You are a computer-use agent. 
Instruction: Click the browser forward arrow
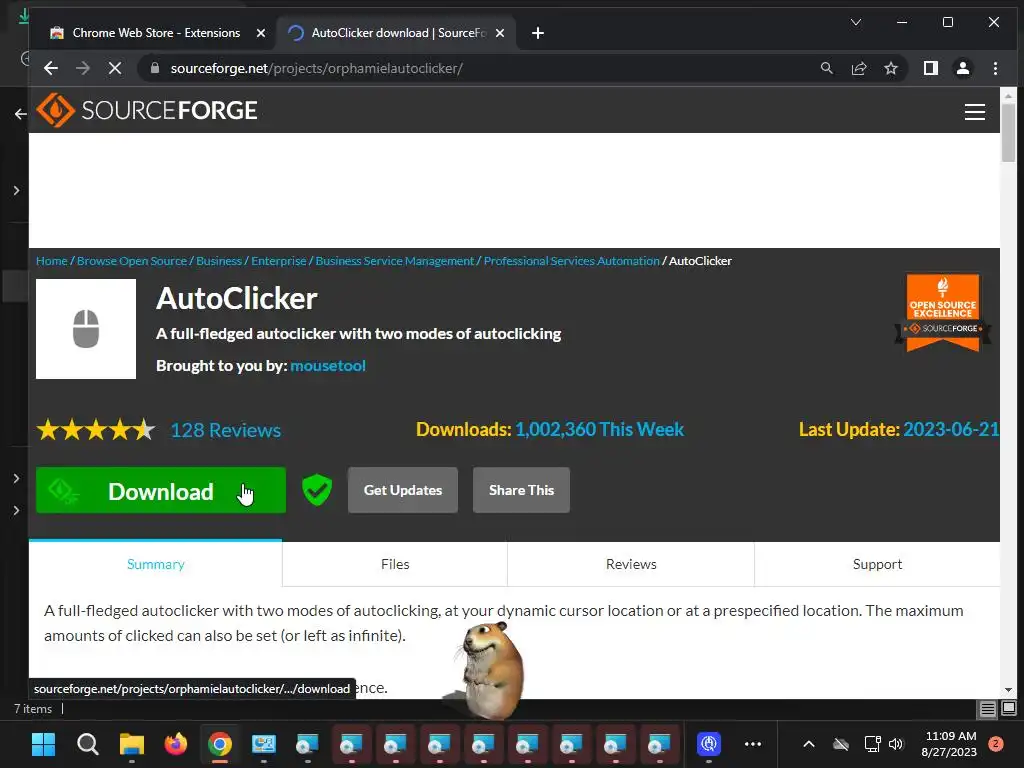82,68
